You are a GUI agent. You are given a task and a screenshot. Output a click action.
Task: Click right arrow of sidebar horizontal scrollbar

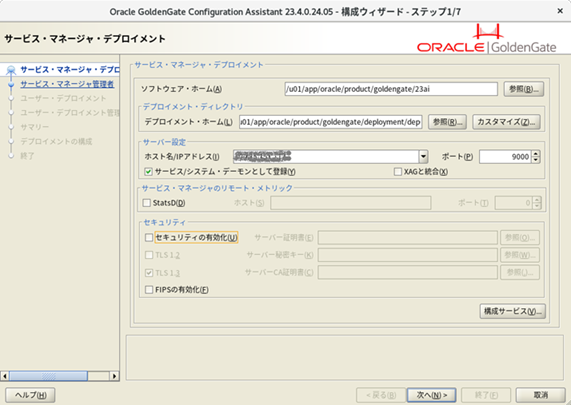click(x=114, y=376)
